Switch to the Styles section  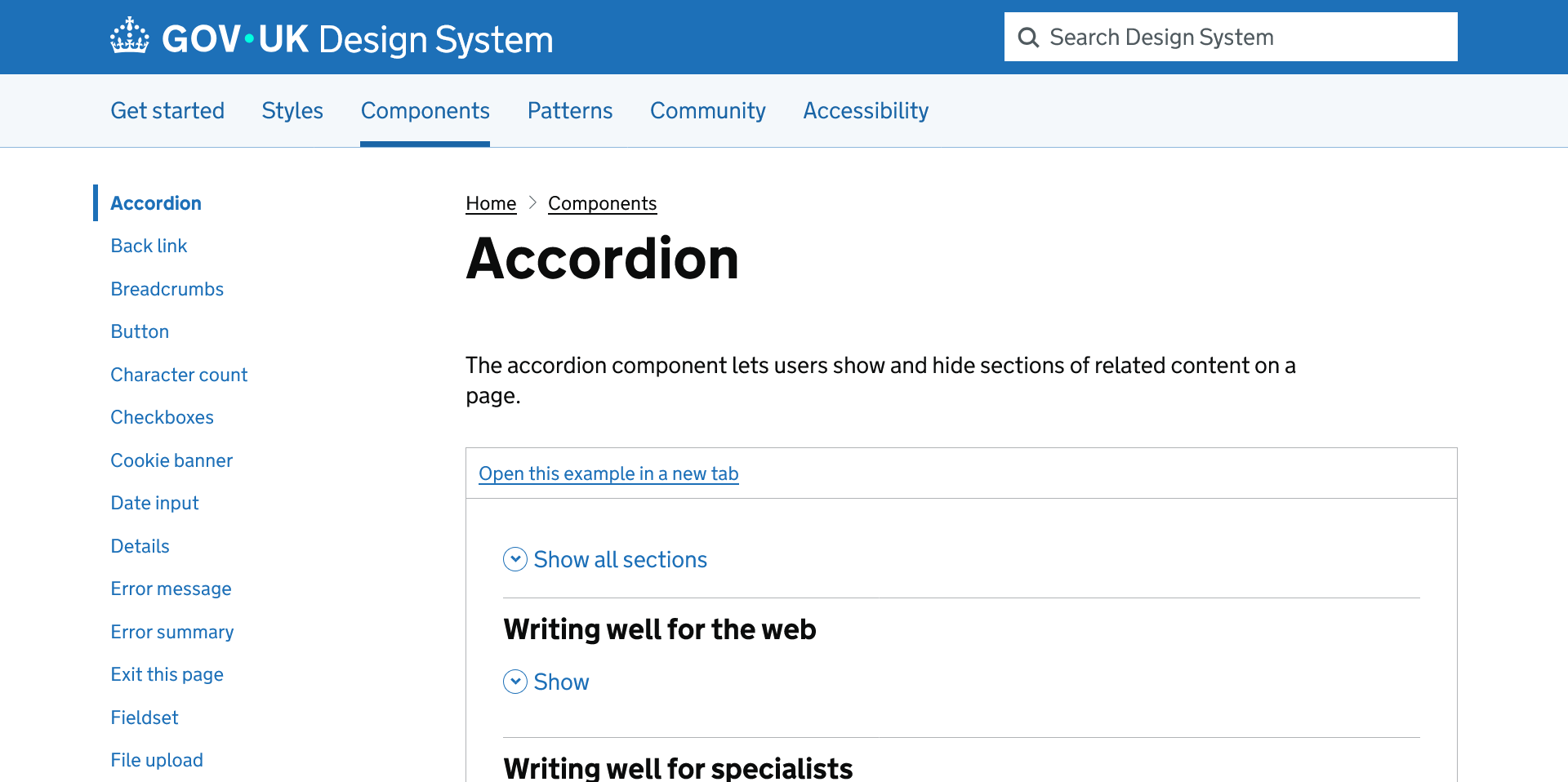point(292,110)
